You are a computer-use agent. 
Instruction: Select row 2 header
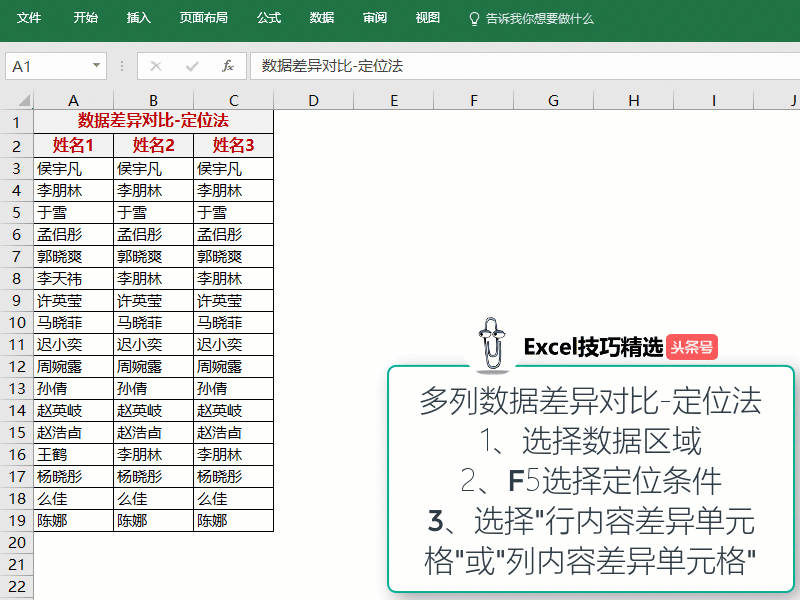(16, 146)
